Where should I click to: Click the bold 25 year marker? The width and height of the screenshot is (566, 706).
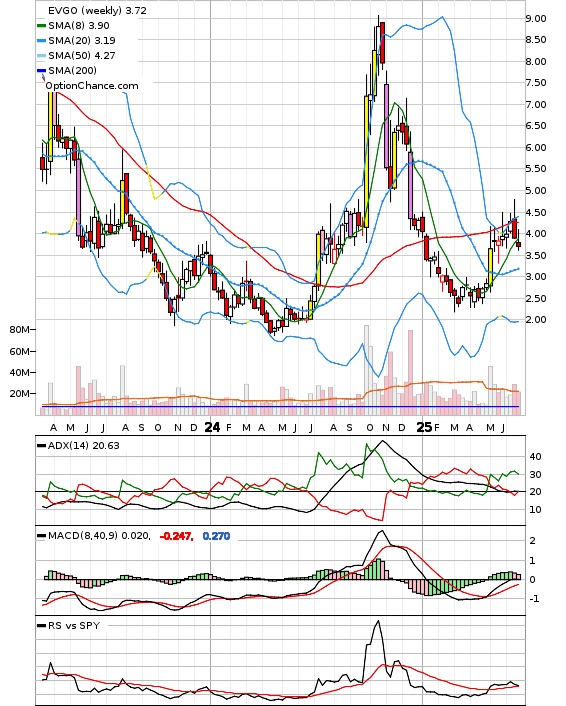[x=424, y=427]
